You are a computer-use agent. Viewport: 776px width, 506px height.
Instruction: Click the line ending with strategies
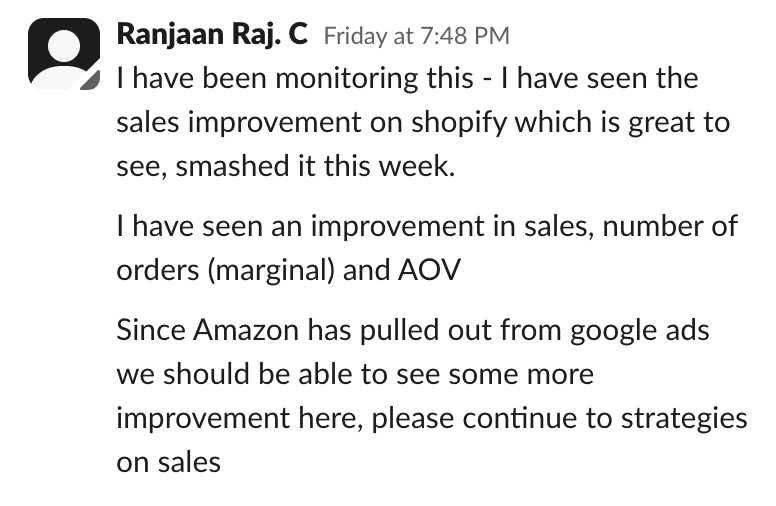pos(432,418)
